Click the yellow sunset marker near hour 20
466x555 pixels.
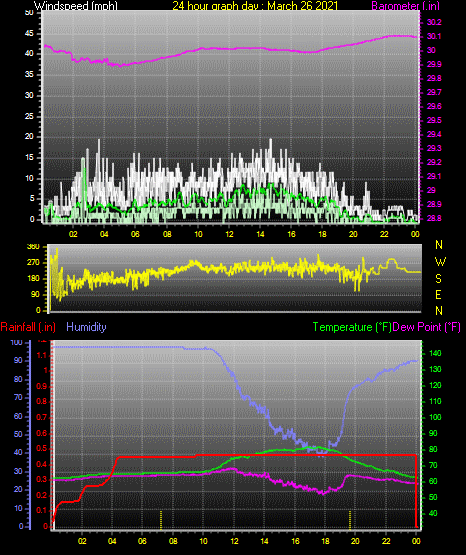(x=350, y=520)
